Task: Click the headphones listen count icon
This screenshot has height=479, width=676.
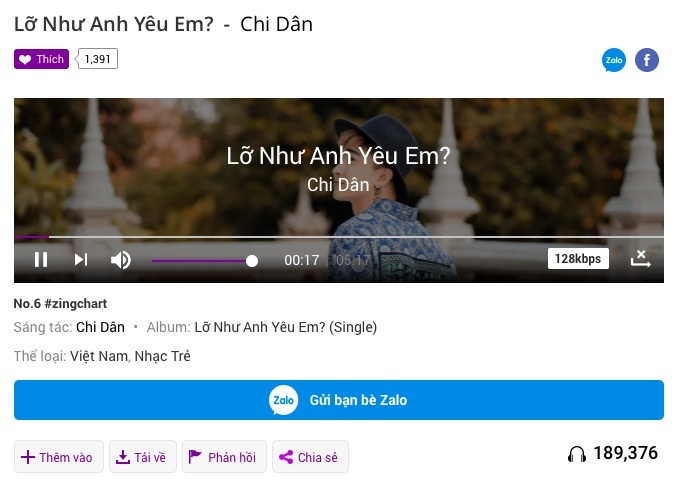Action: pyautogui.click(x=576, y=454)
